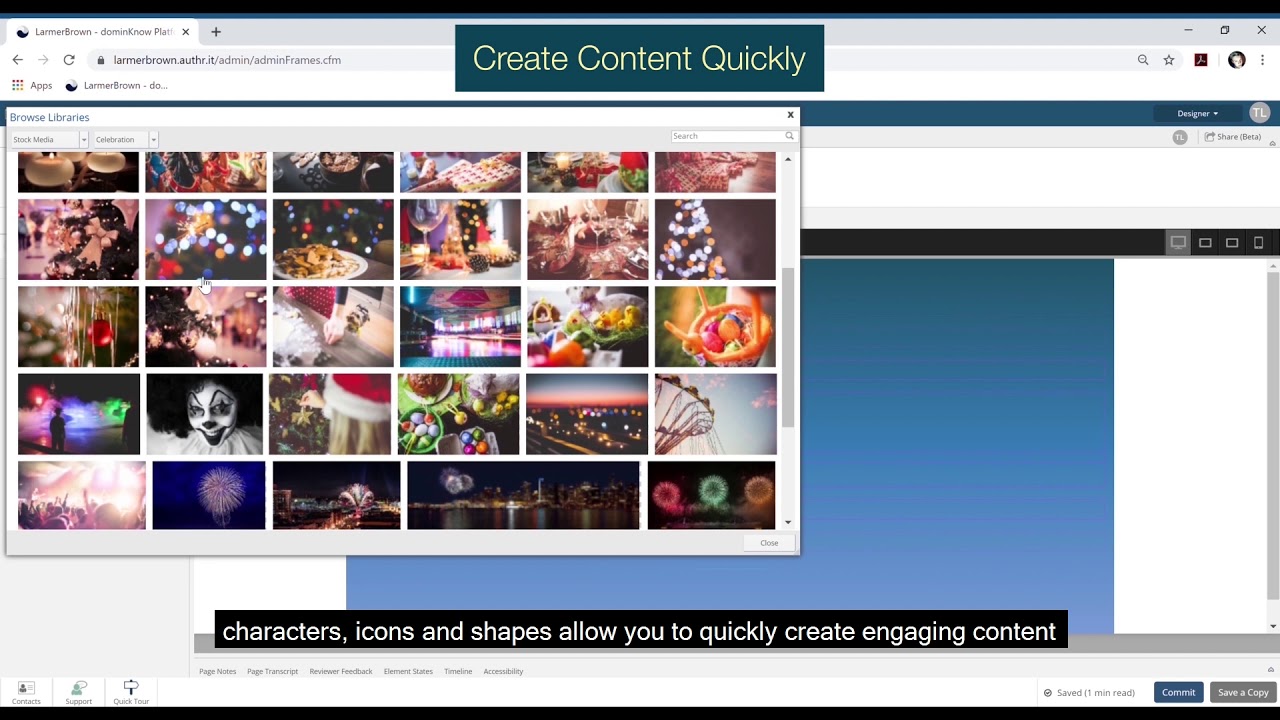Expand the bottom panel with the chevron
Screen dimensions: 1280x720
[x=1272, y=670]
